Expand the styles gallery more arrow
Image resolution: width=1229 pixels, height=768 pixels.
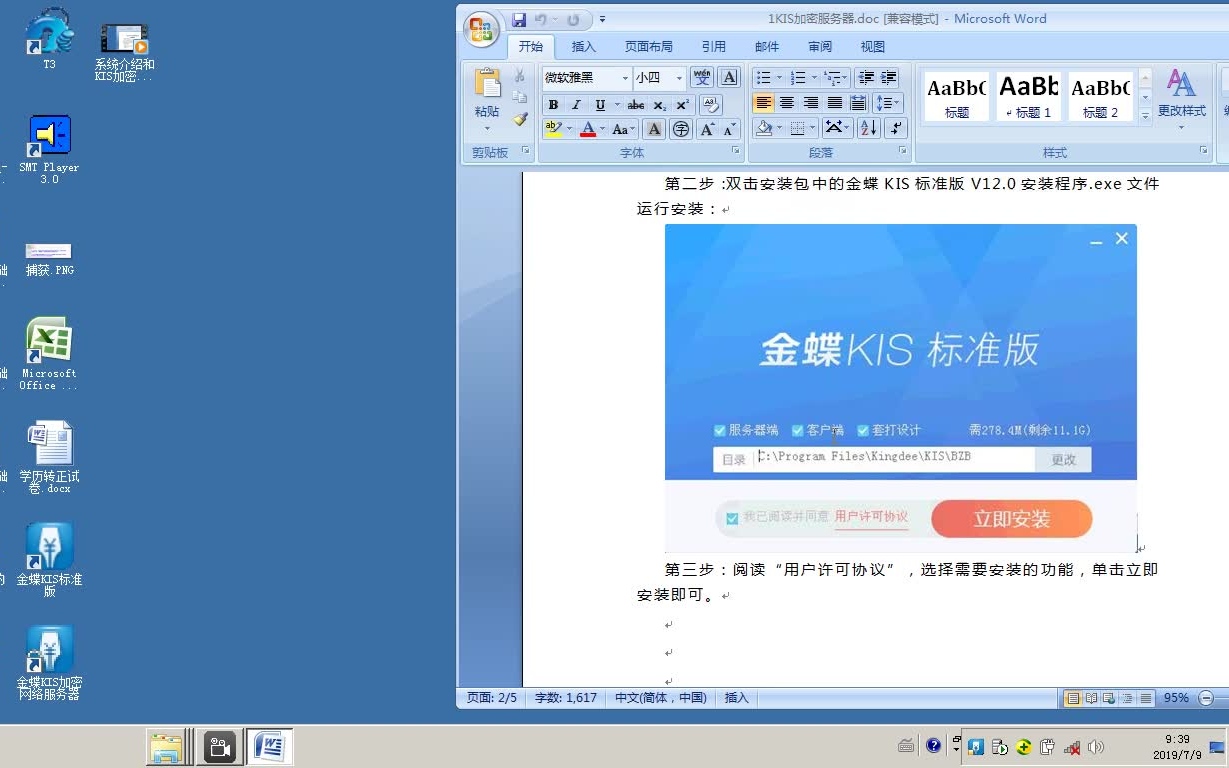pos(1145,116)
